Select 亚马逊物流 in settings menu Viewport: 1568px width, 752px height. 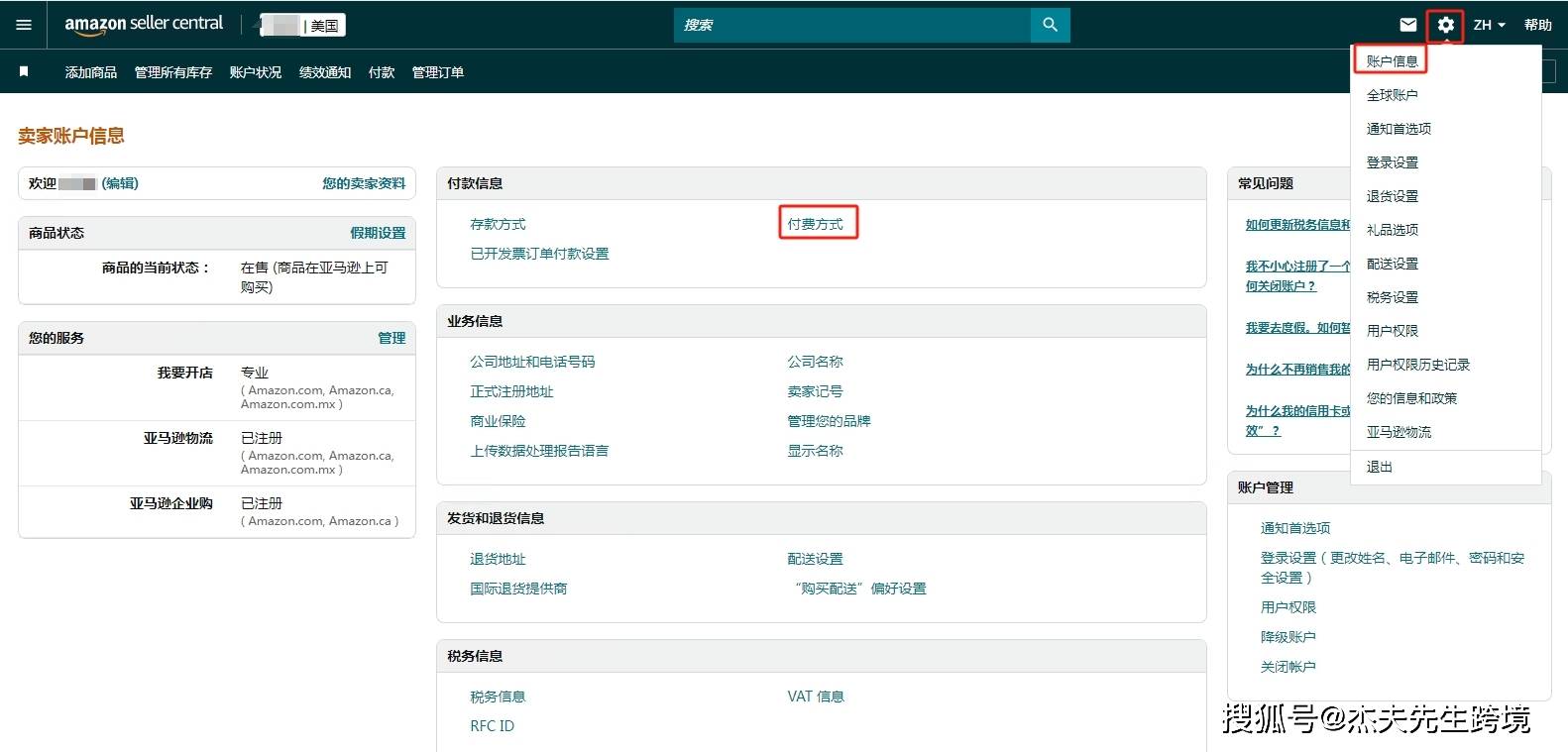pos(1399,432)
